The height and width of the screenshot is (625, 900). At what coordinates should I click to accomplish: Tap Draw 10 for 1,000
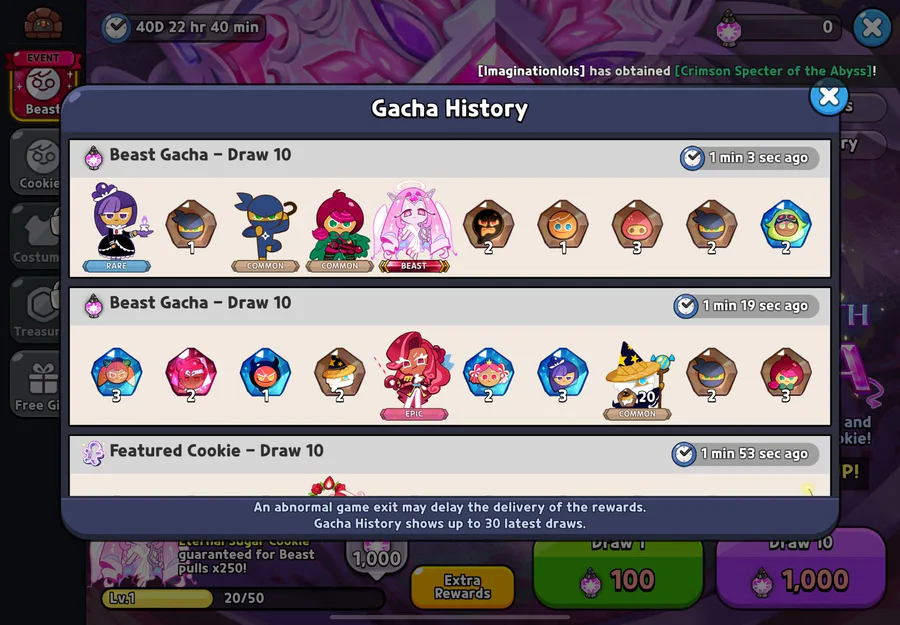pos(801,572)
